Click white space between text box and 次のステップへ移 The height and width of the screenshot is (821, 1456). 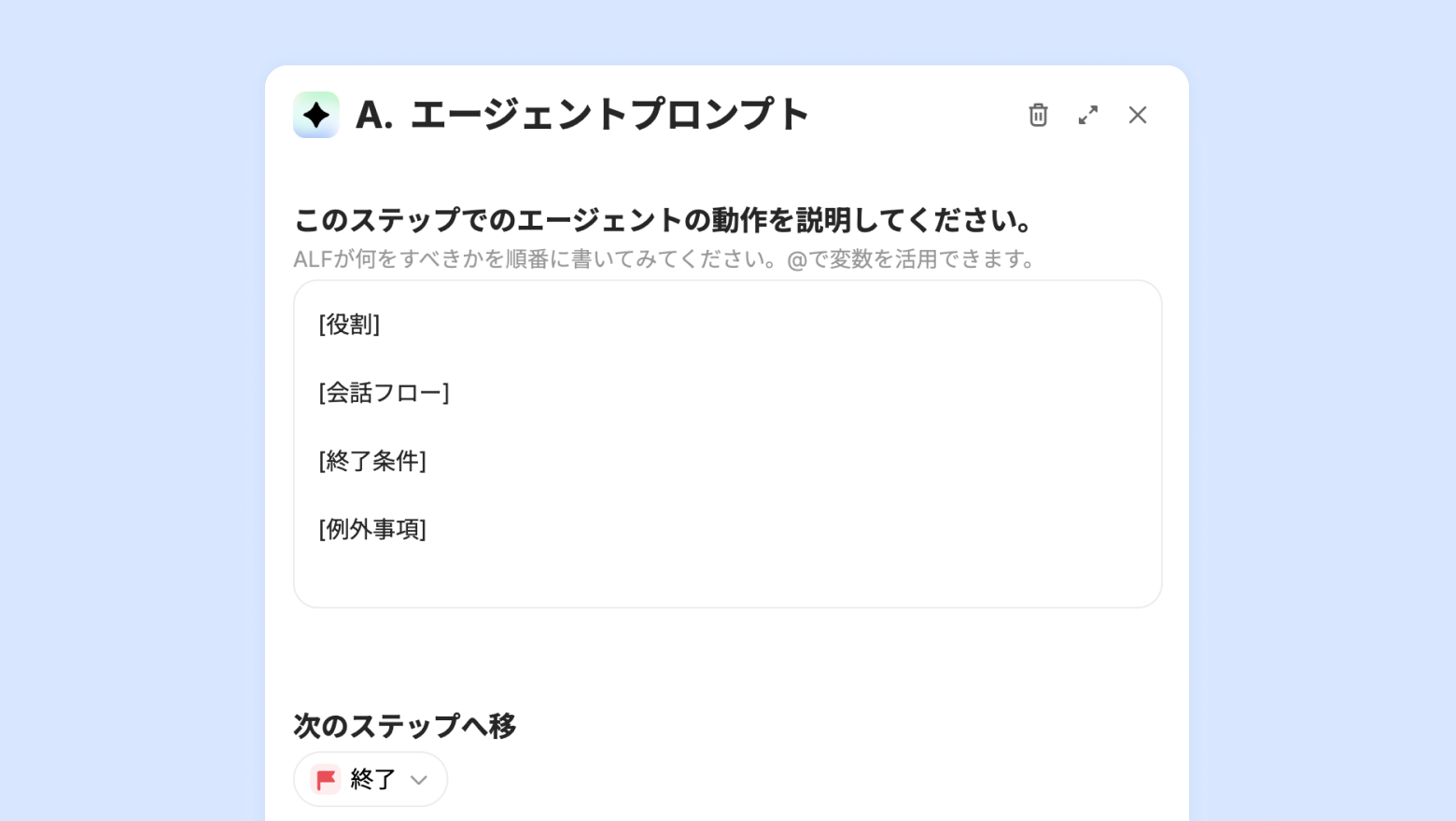pyautogui.click(x=728, y=658)
